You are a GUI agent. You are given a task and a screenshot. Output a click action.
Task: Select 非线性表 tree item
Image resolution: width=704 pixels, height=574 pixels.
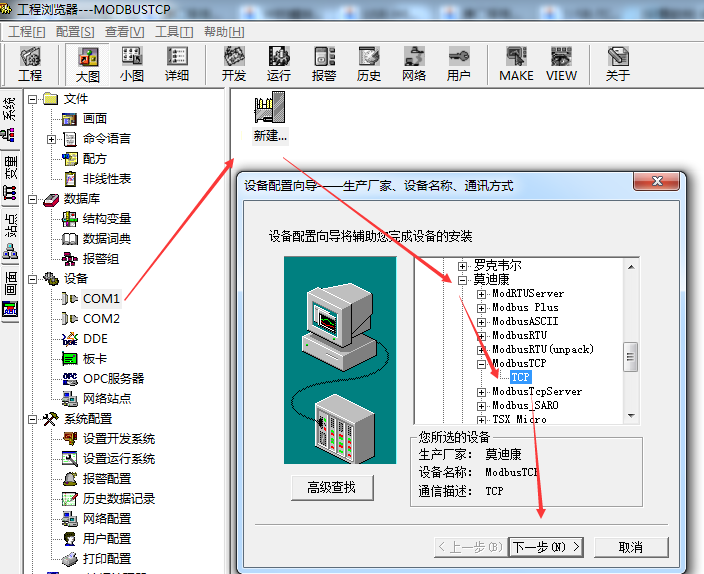point(107,179)
